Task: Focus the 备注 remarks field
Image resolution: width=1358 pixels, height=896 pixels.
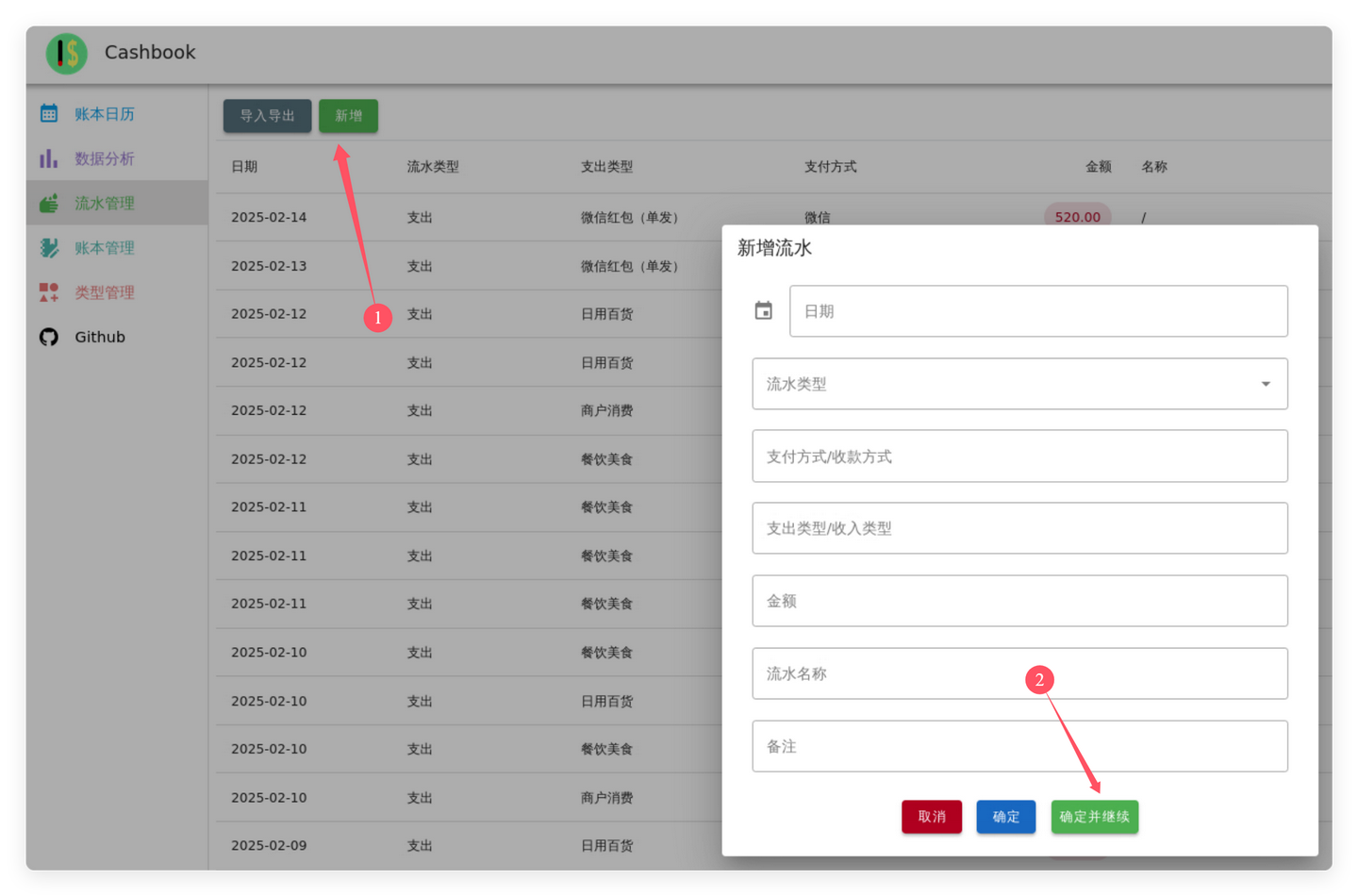Action: 1019,746
